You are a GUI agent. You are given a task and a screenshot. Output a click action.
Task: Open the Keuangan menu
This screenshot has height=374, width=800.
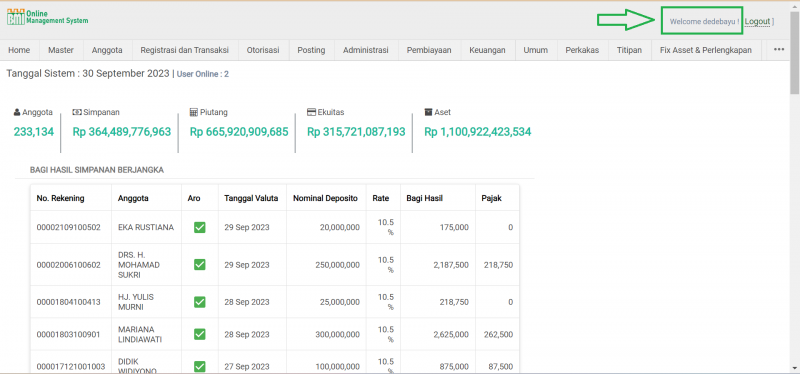pyautogui.click(x=488, y=50)
